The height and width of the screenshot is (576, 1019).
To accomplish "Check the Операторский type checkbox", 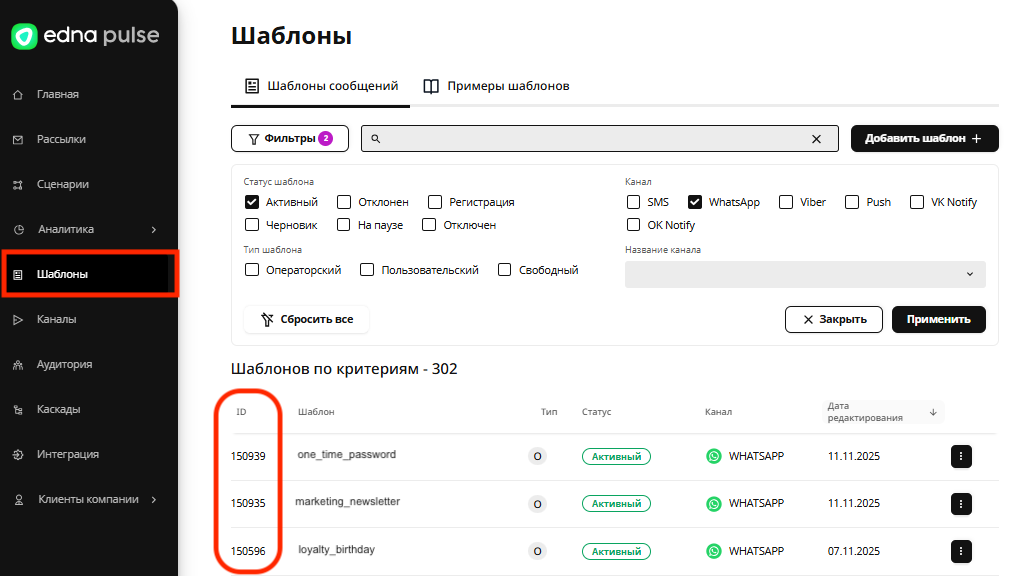I will click(x=252, y=270).
